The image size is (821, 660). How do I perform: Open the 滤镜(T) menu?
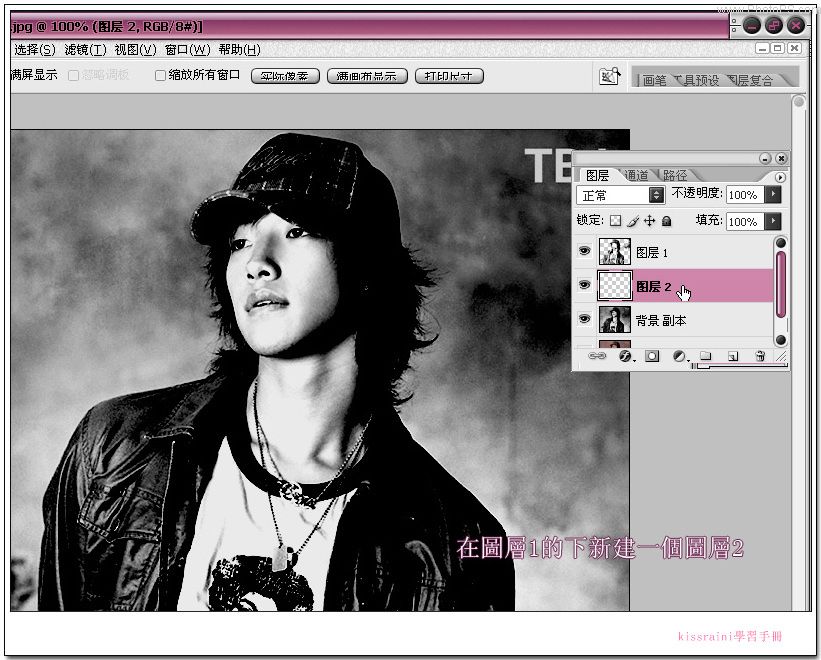(85, 50)
